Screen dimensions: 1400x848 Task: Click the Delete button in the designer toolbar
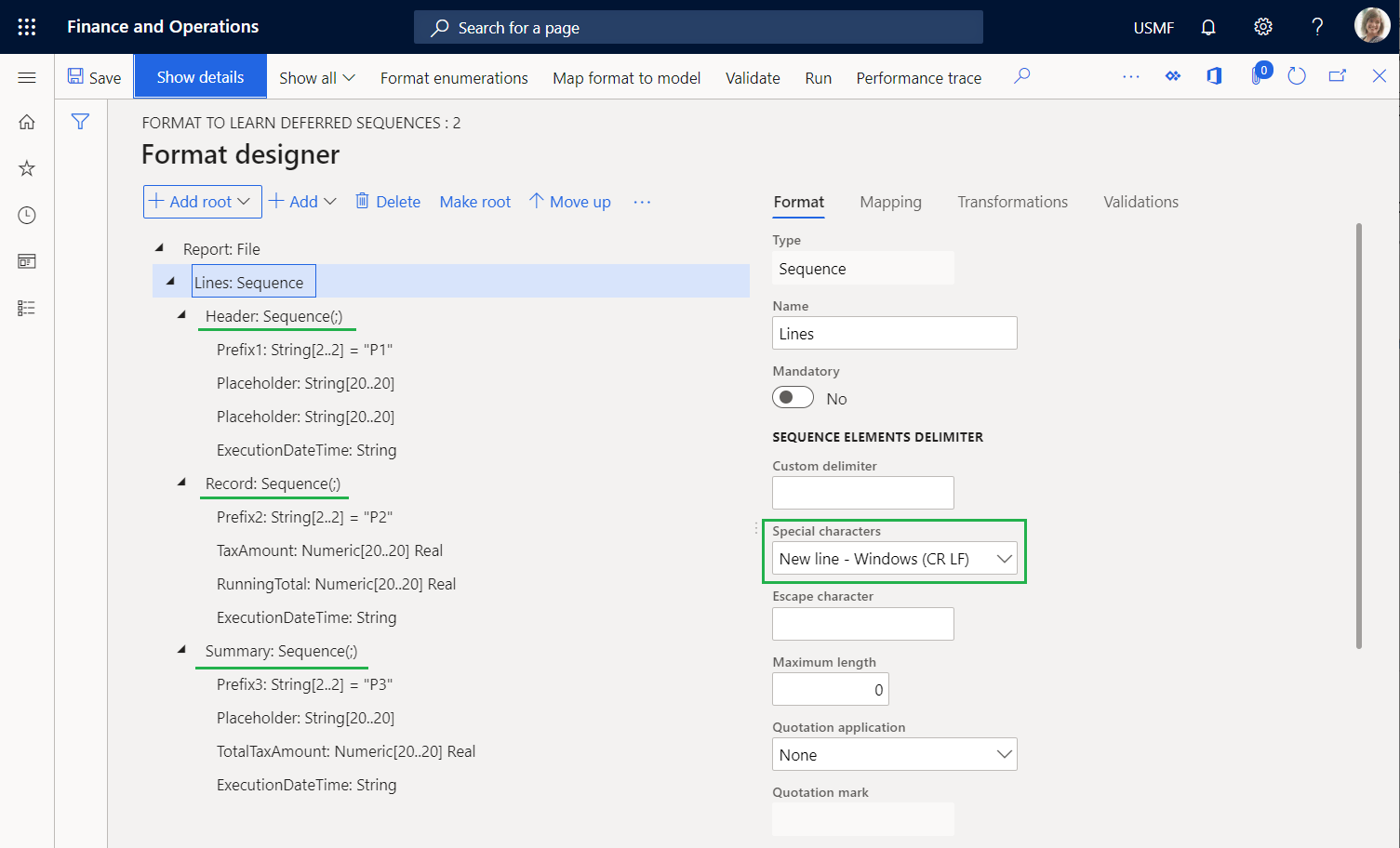[x=387, y=201]
